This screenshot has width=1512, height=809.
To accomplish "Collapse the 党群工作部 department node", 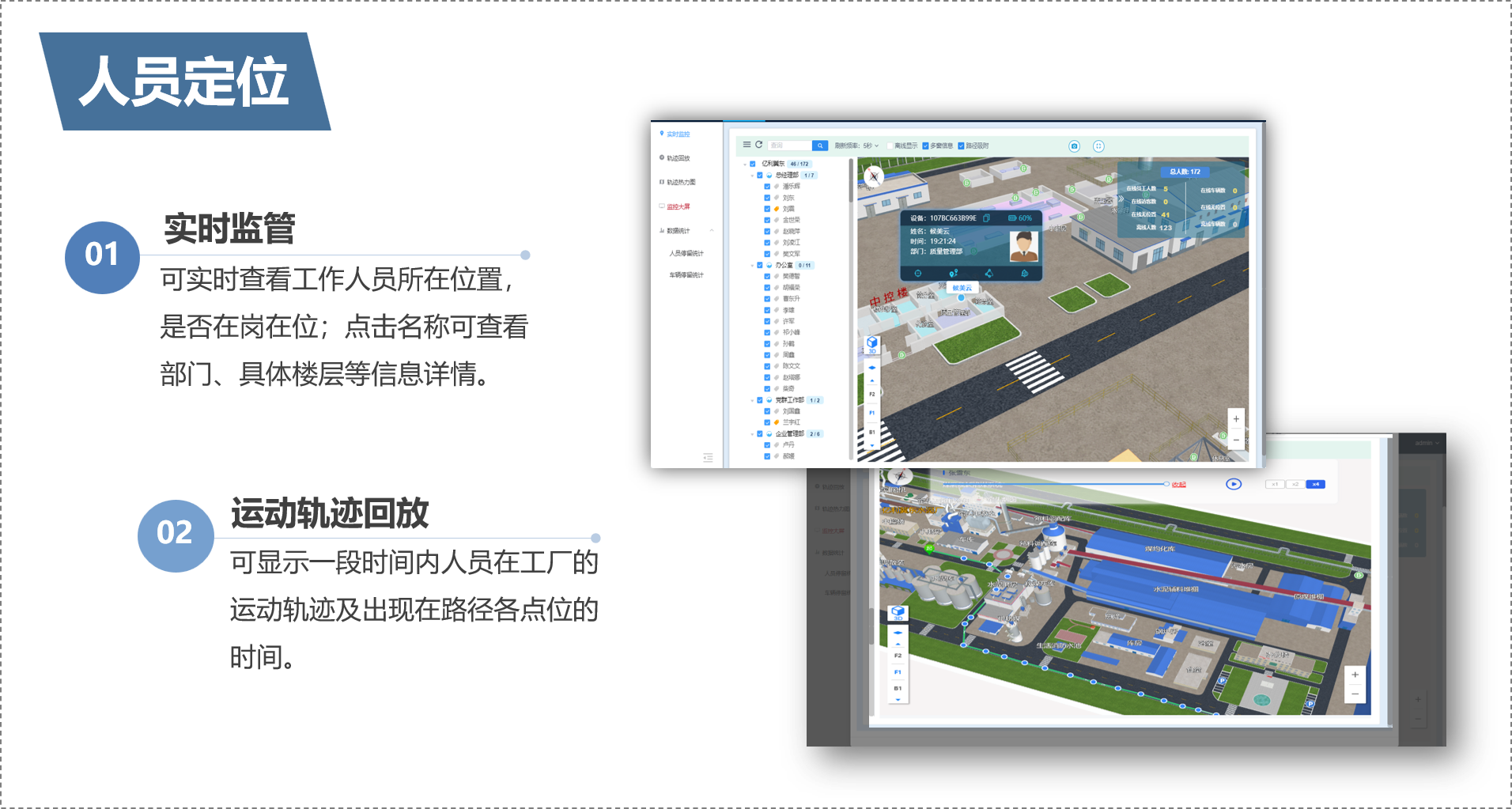I will click(x=752, y=400).
